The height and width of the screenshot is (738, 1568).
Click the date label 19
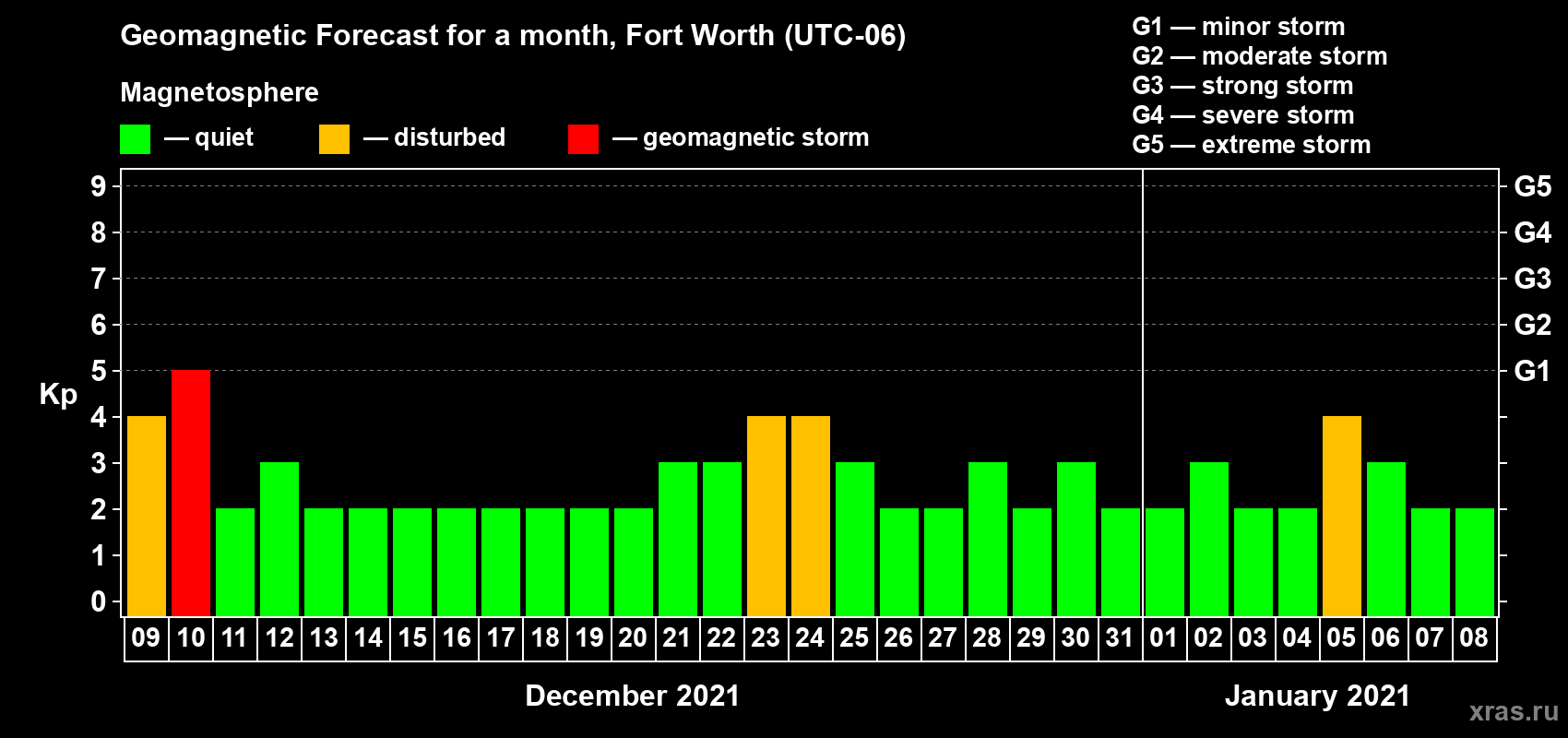click(589, 637)
